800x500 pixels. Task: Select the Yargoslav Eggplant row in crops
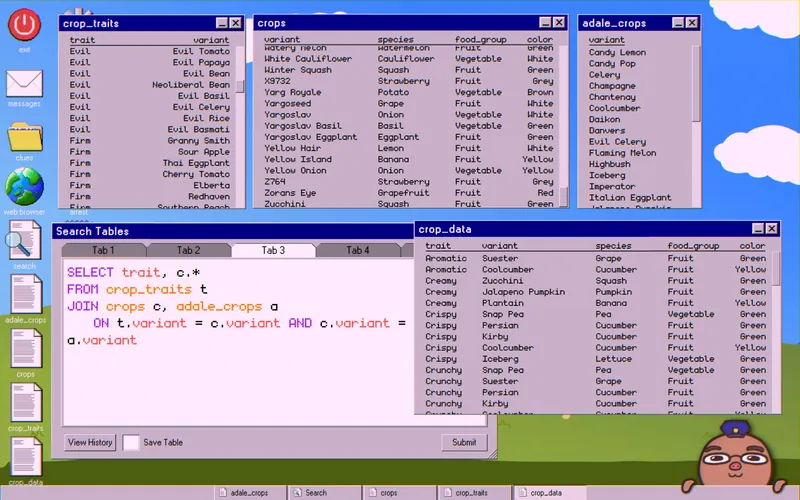pos(409,137)
